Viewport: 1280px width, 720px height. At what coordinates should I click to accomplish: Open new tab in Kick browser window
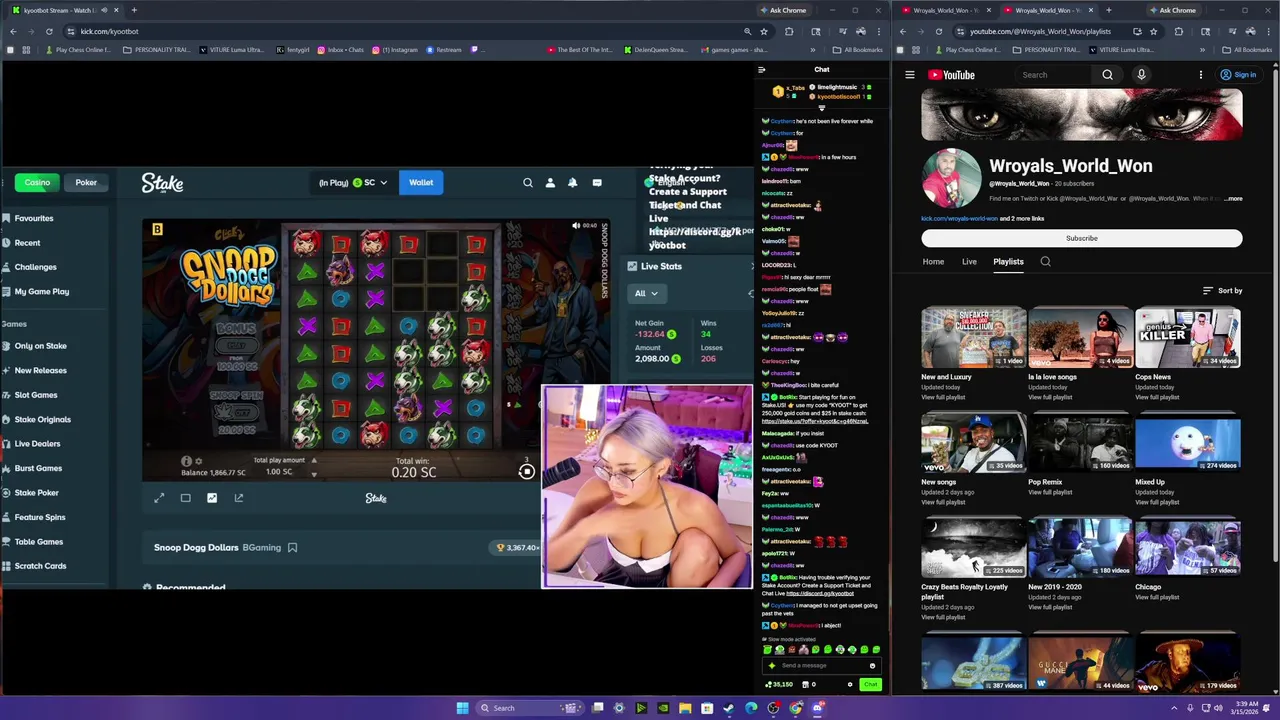(x=134, y=10)
